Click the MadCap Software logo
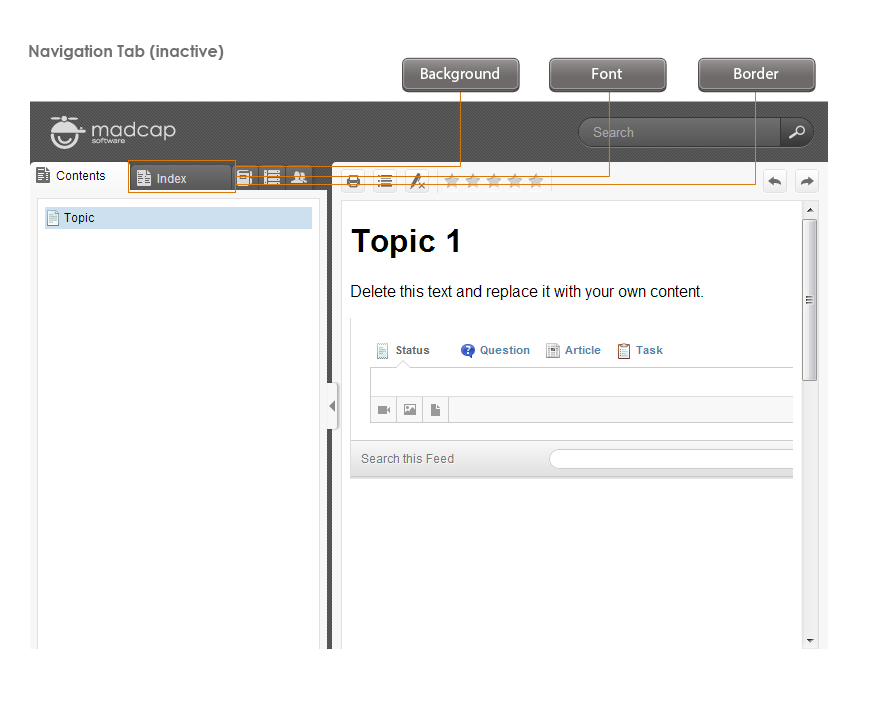874x705 pixels. pyautogui.click(x=113, y=132)
